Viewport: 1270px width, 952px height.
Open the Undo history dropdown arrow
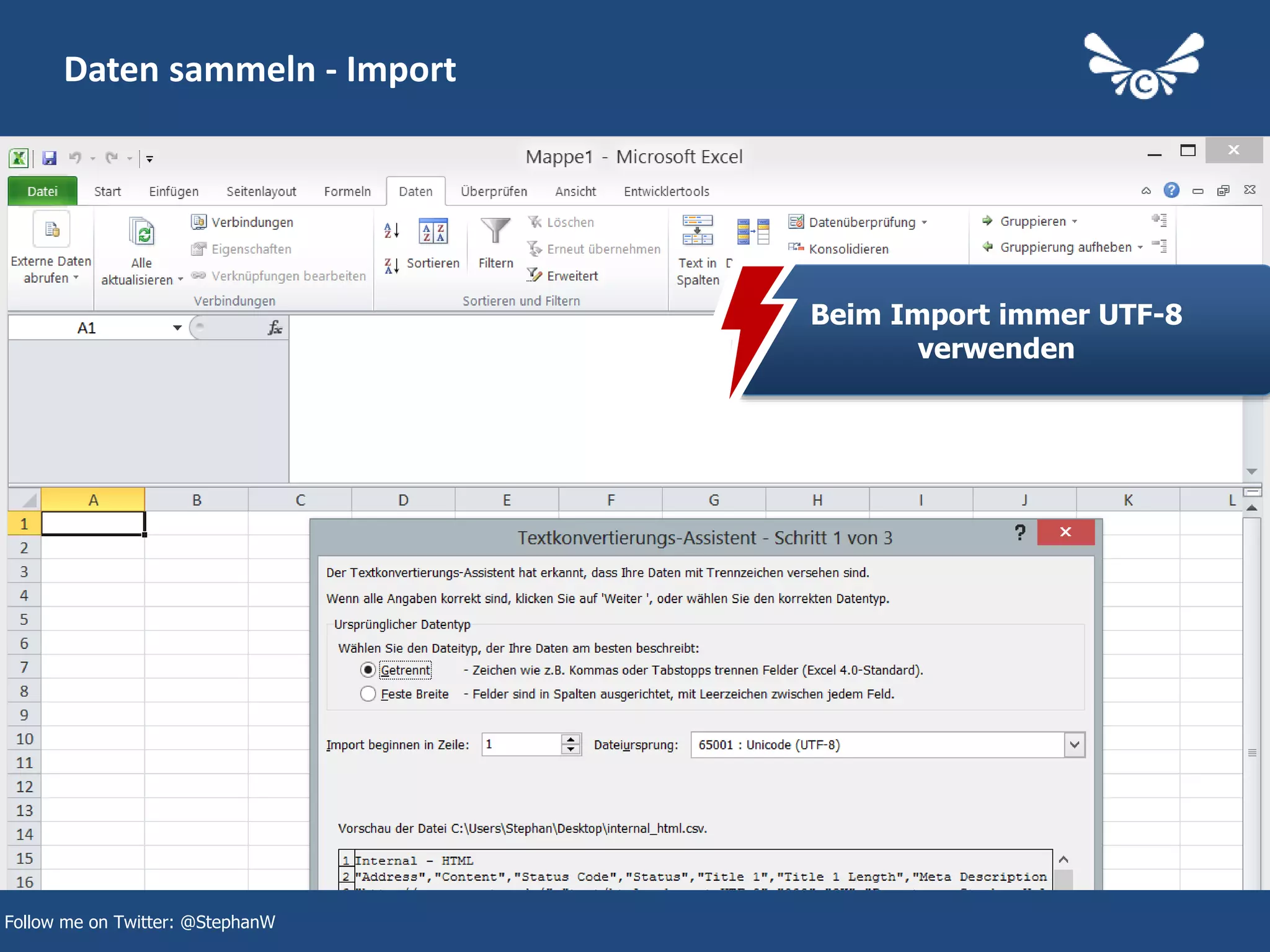92,159
